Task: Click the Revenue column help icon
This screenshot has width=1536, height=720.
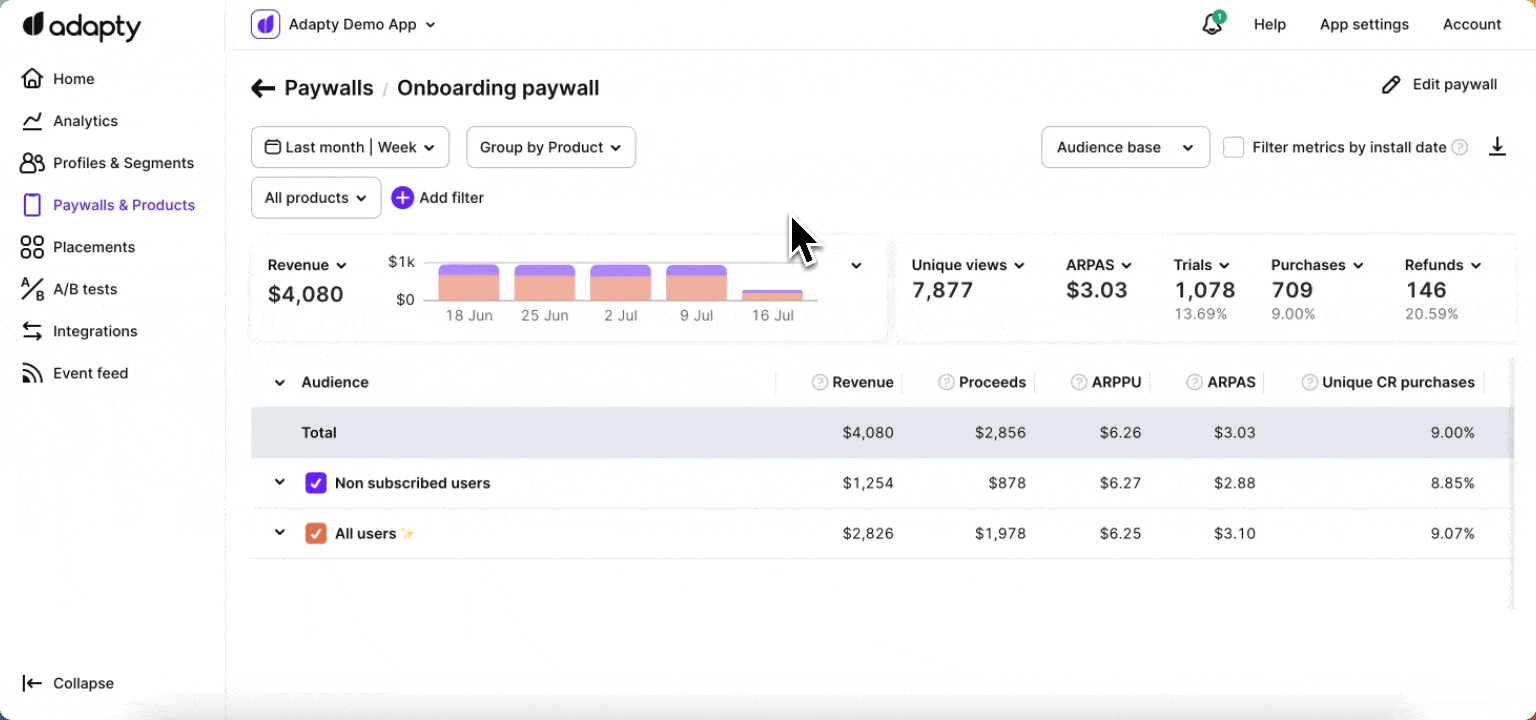Action: 820,382
